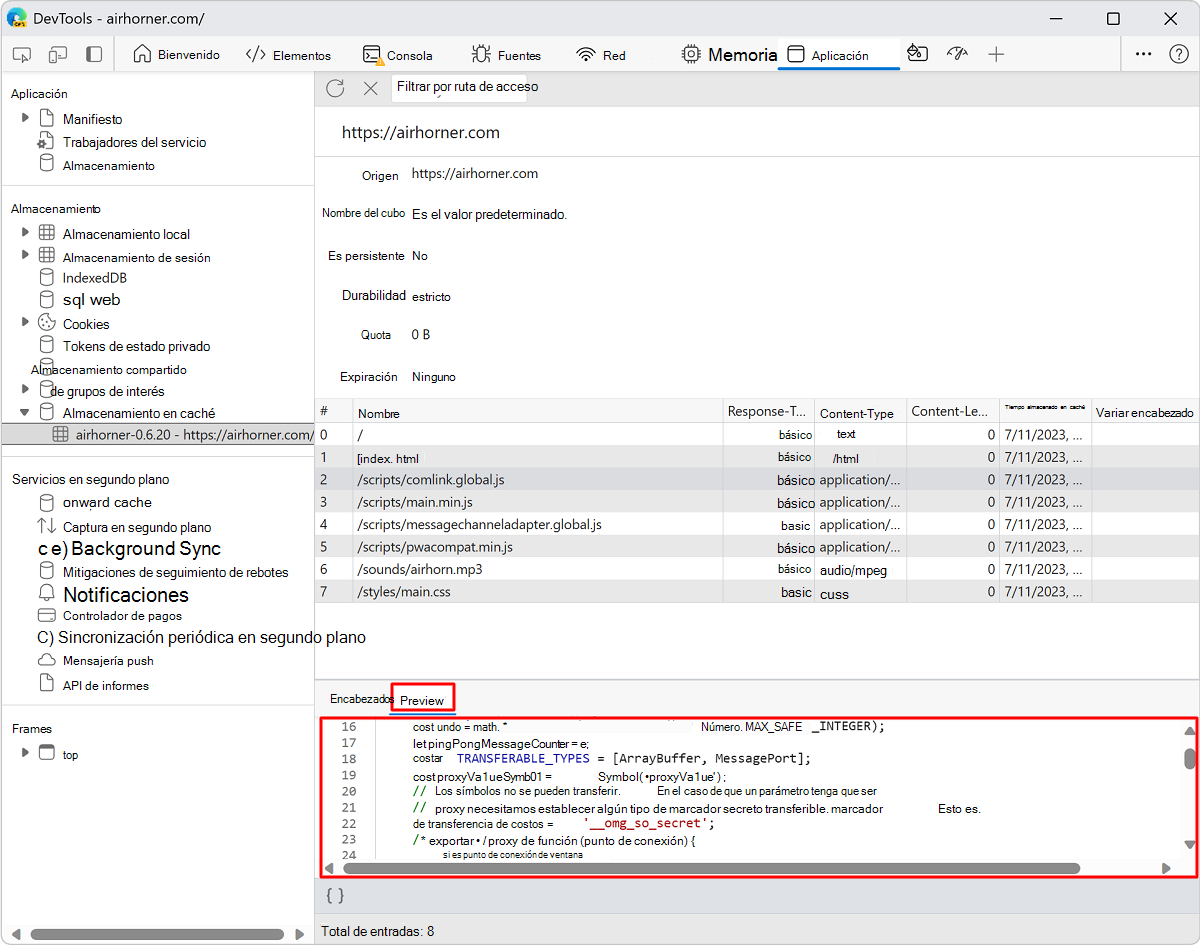
Task: Open the more options ellipsis menu
Action: click(1144, 55)
